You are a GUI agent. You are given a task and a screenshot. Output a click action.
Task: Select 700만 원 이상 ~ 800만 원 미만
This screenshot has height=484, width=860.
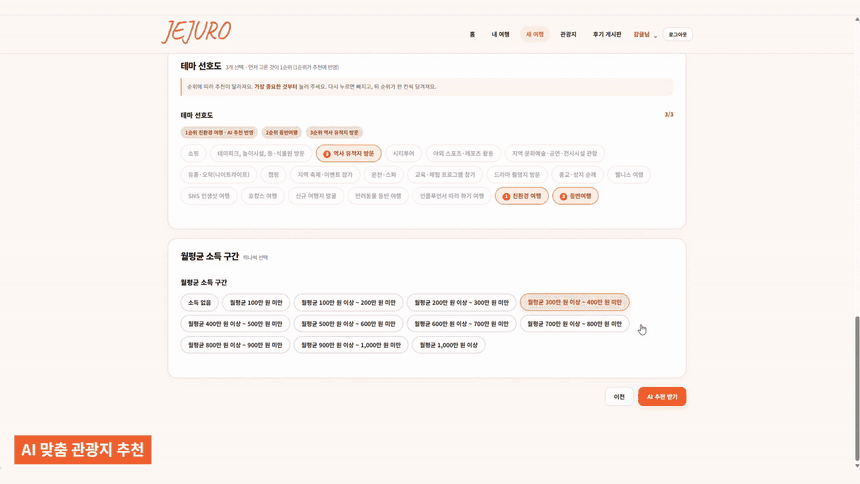[574, 324]
